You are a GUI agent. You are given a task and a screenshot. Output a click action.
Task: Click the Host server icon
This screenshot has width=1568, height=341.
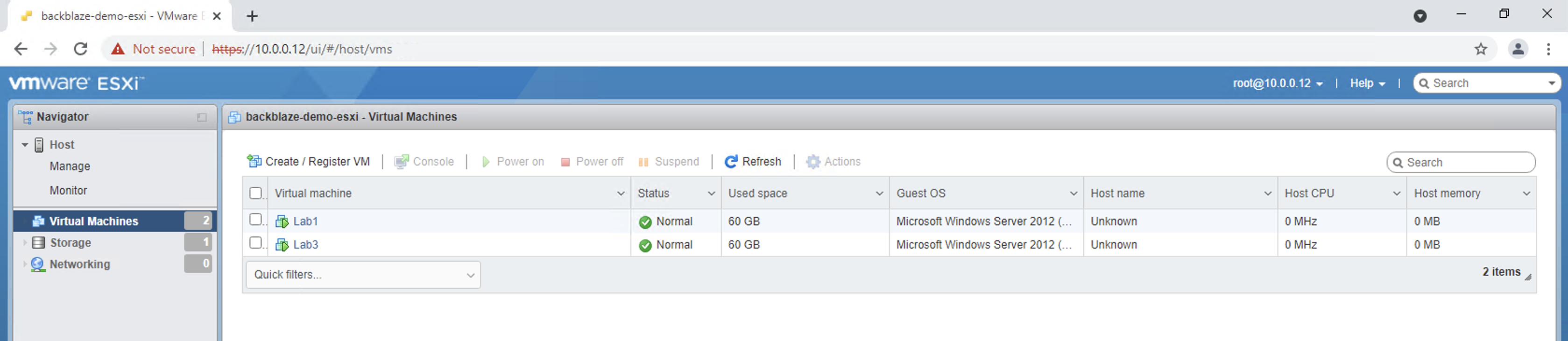pyautogui.click(x=39, y=144)
